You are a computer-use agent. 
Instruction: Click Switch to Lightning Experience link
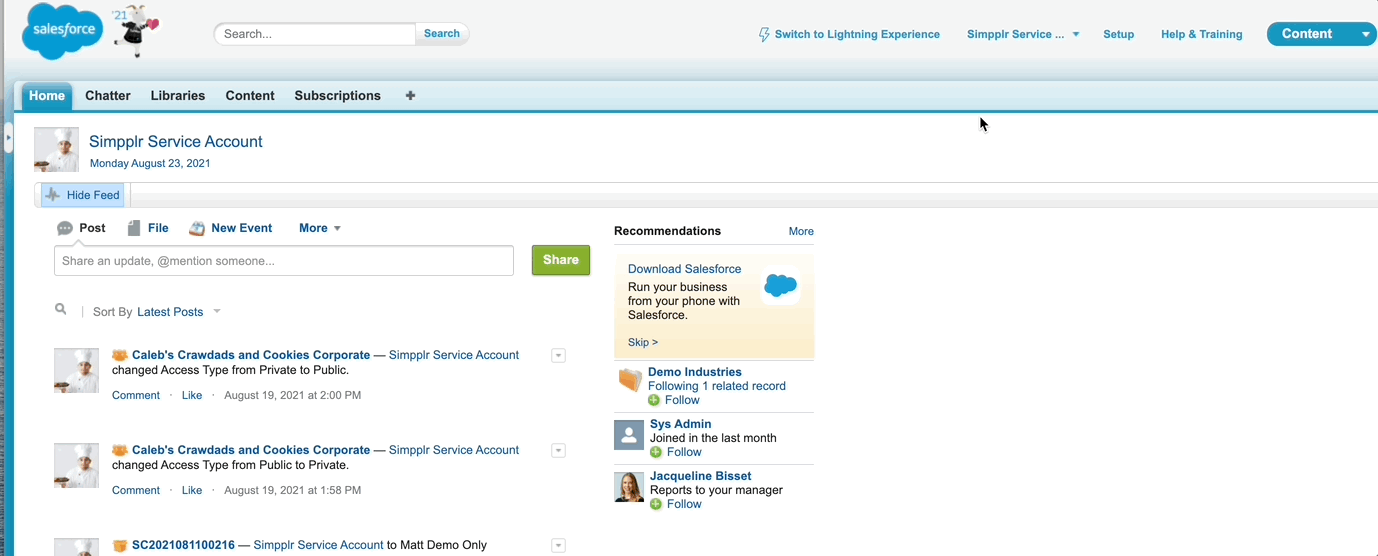coord(857,34)
